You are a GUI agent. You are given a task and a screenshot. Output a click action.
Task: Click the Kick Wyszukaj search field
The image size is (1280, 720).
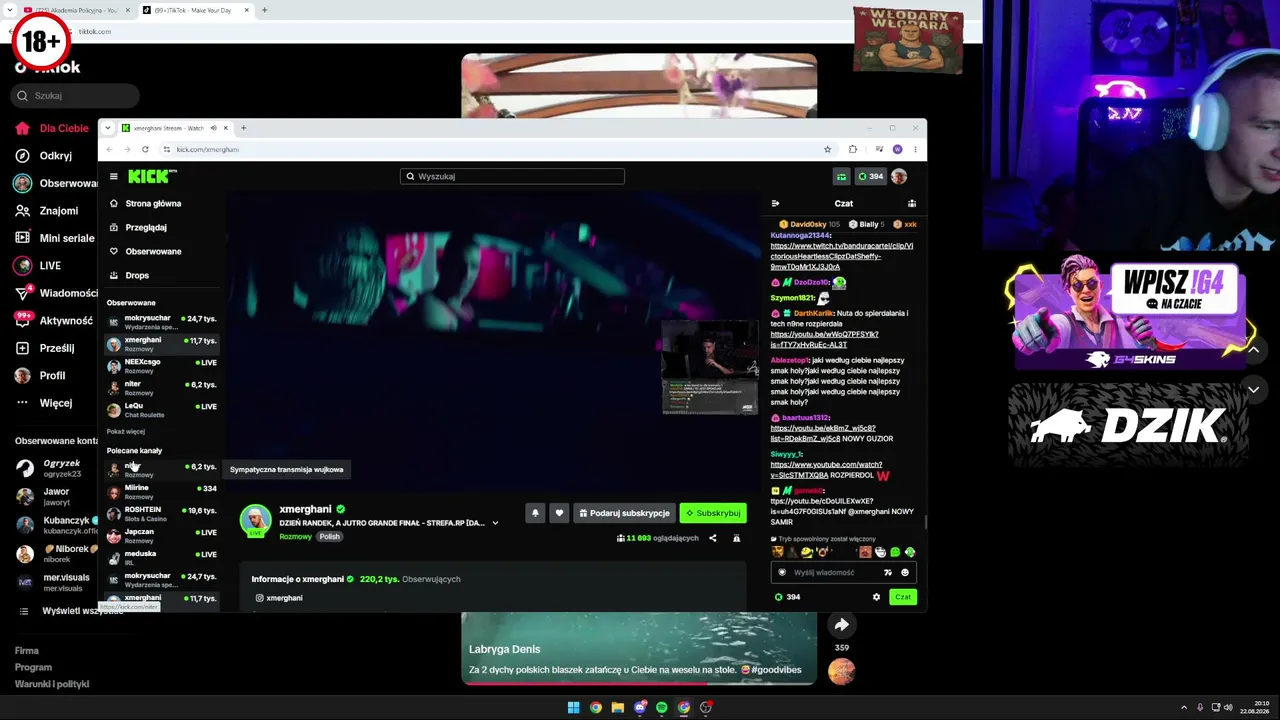[512, 176]
